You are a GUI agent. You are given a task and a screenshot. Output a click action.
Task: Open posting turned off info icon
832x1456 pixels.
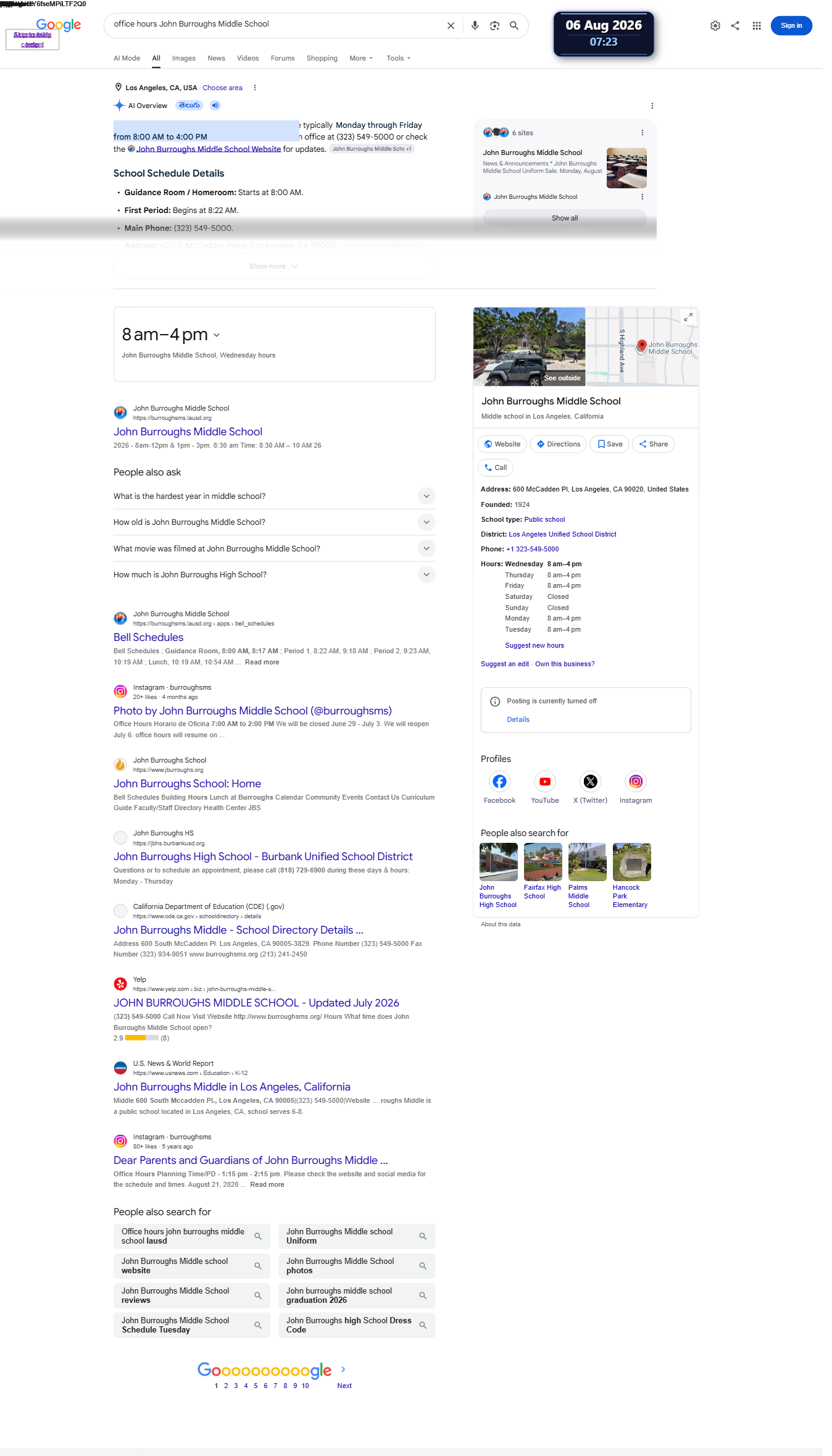tap(495, 701)
